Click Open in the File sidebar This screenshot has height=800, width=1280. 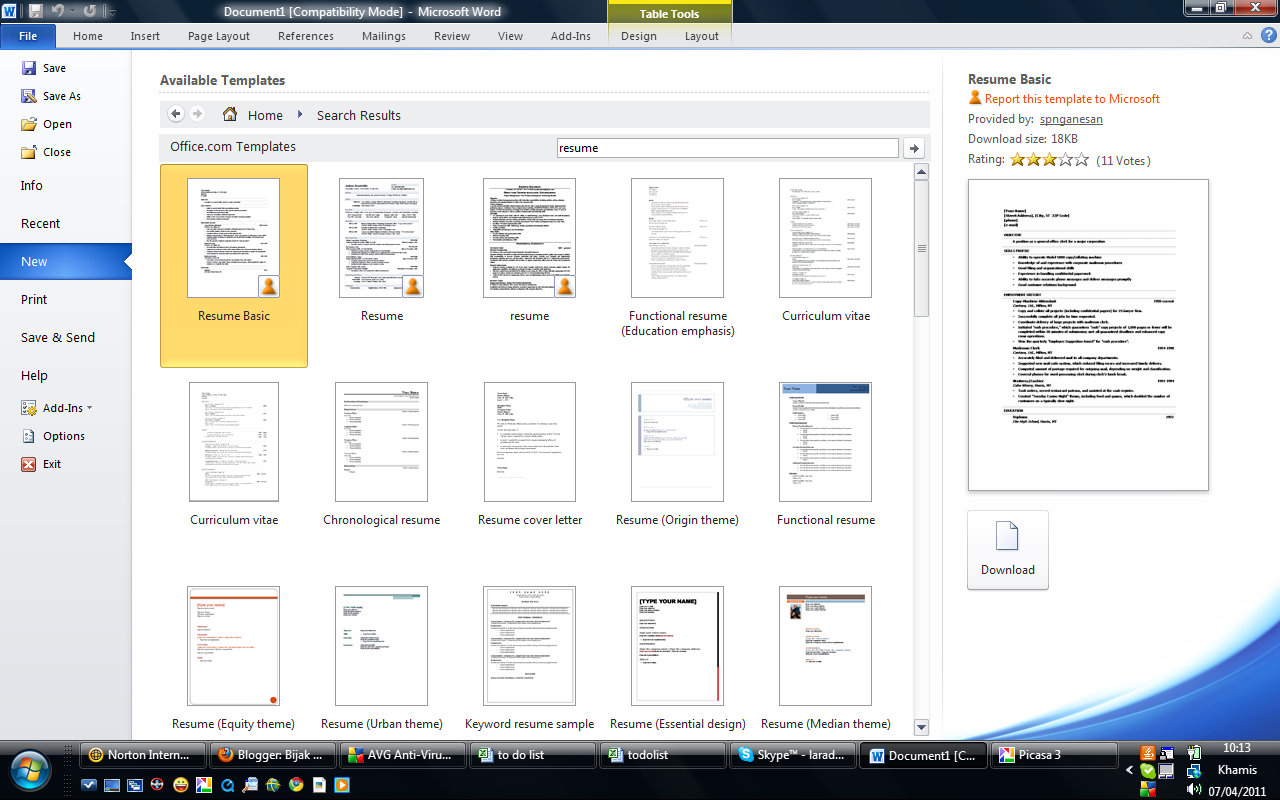(46, 124)
